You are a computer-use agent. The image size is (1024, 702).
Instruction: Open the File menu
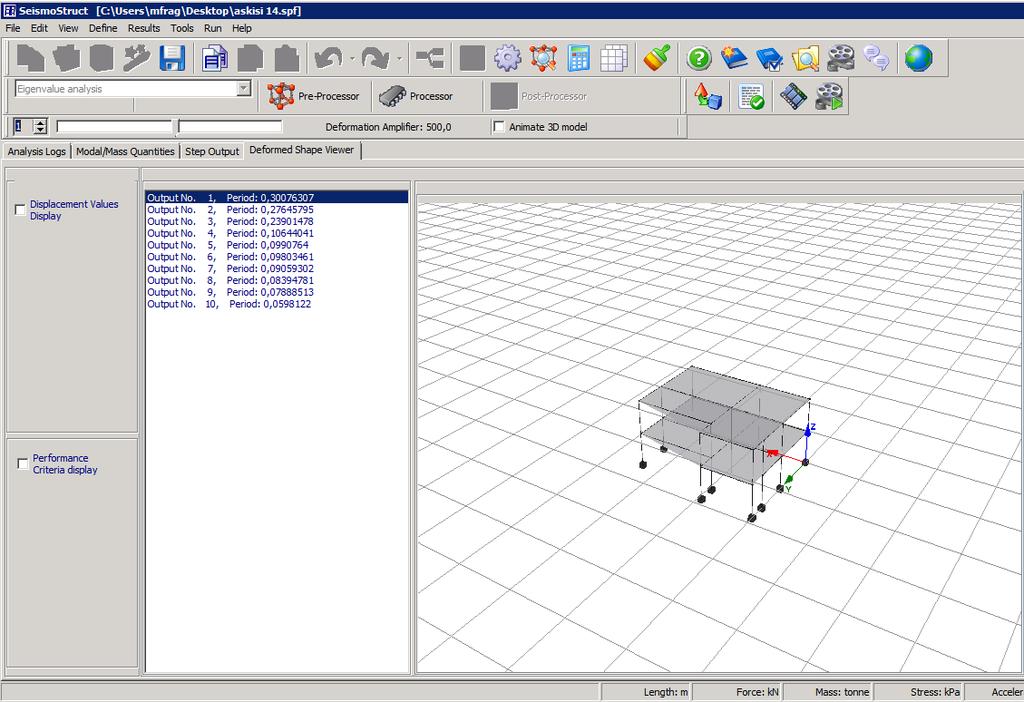(12, 28)
